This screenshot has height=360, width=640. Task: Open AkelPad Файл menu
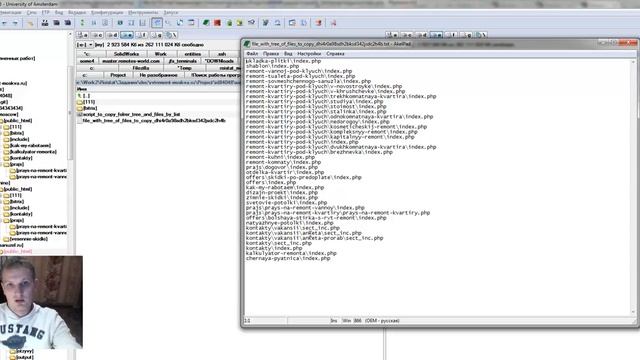[x=252, y=53]
